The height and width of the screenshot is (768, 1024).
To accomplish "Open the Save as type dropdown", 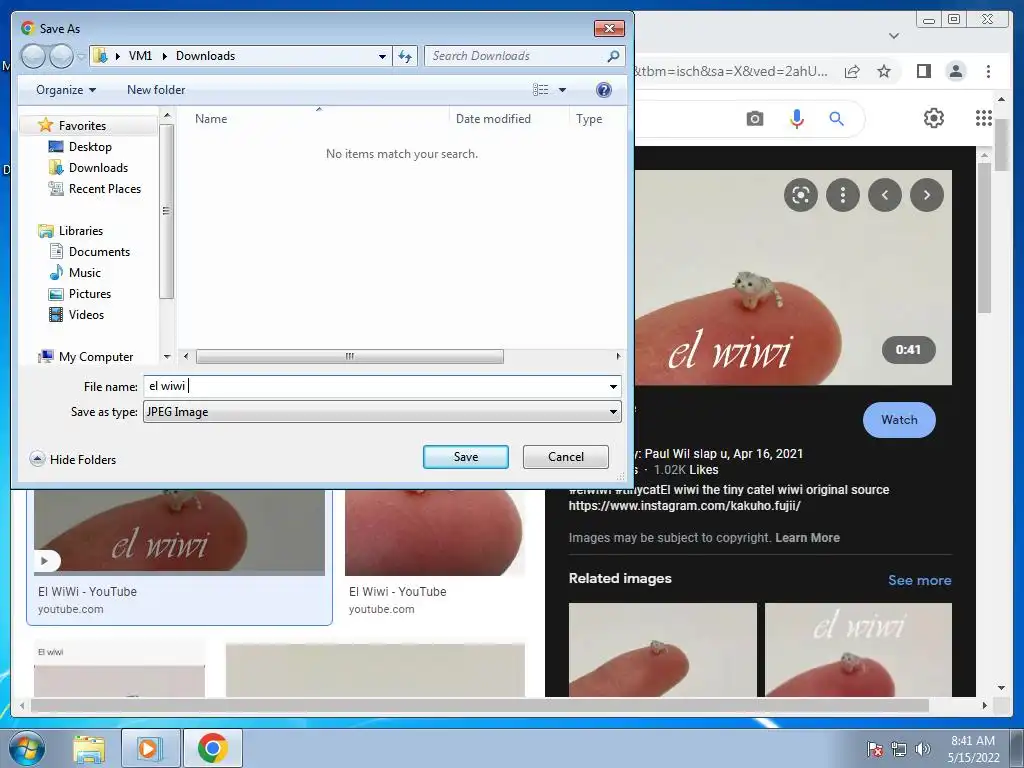I will pyautogui.click(x=382, y=412).
